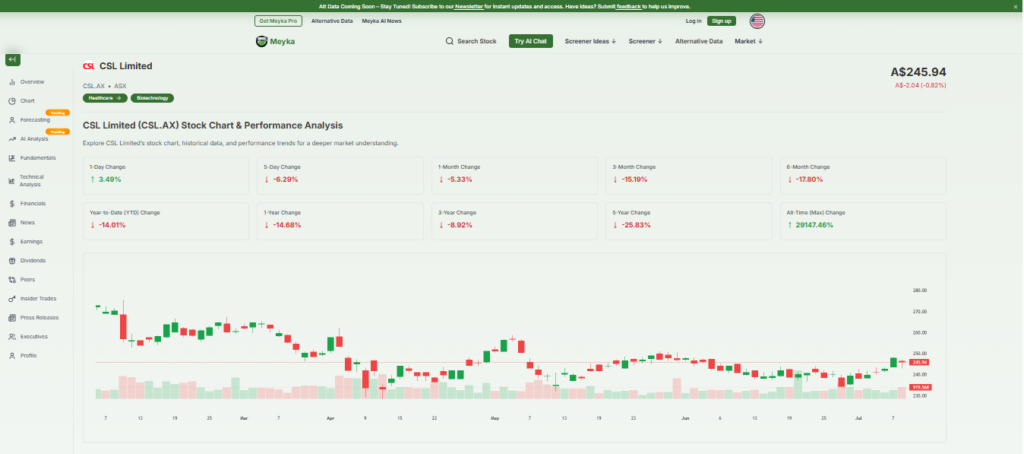
Task: Dismiss the green announcement banner
Action: (x=1016, y=6)
